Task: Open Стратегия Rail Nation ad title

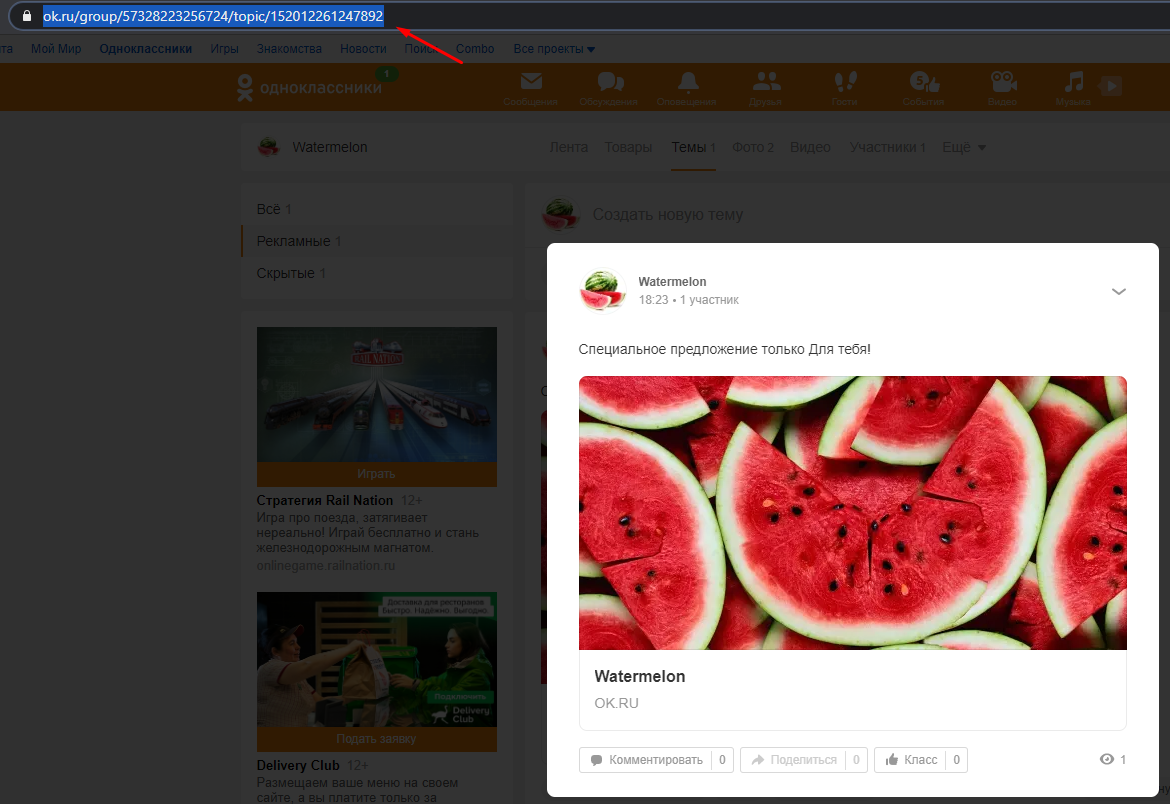Action: tap(325, 500)
